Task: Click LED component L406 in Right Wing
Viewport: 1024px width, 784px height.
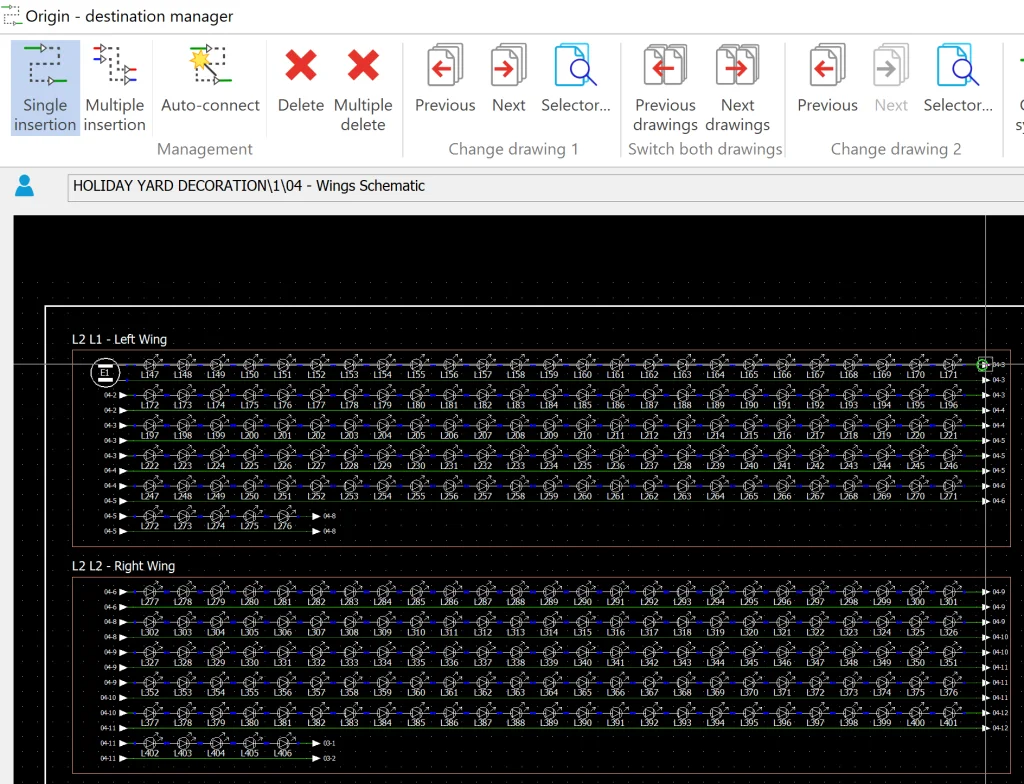Action: click(x=282, y=745)
